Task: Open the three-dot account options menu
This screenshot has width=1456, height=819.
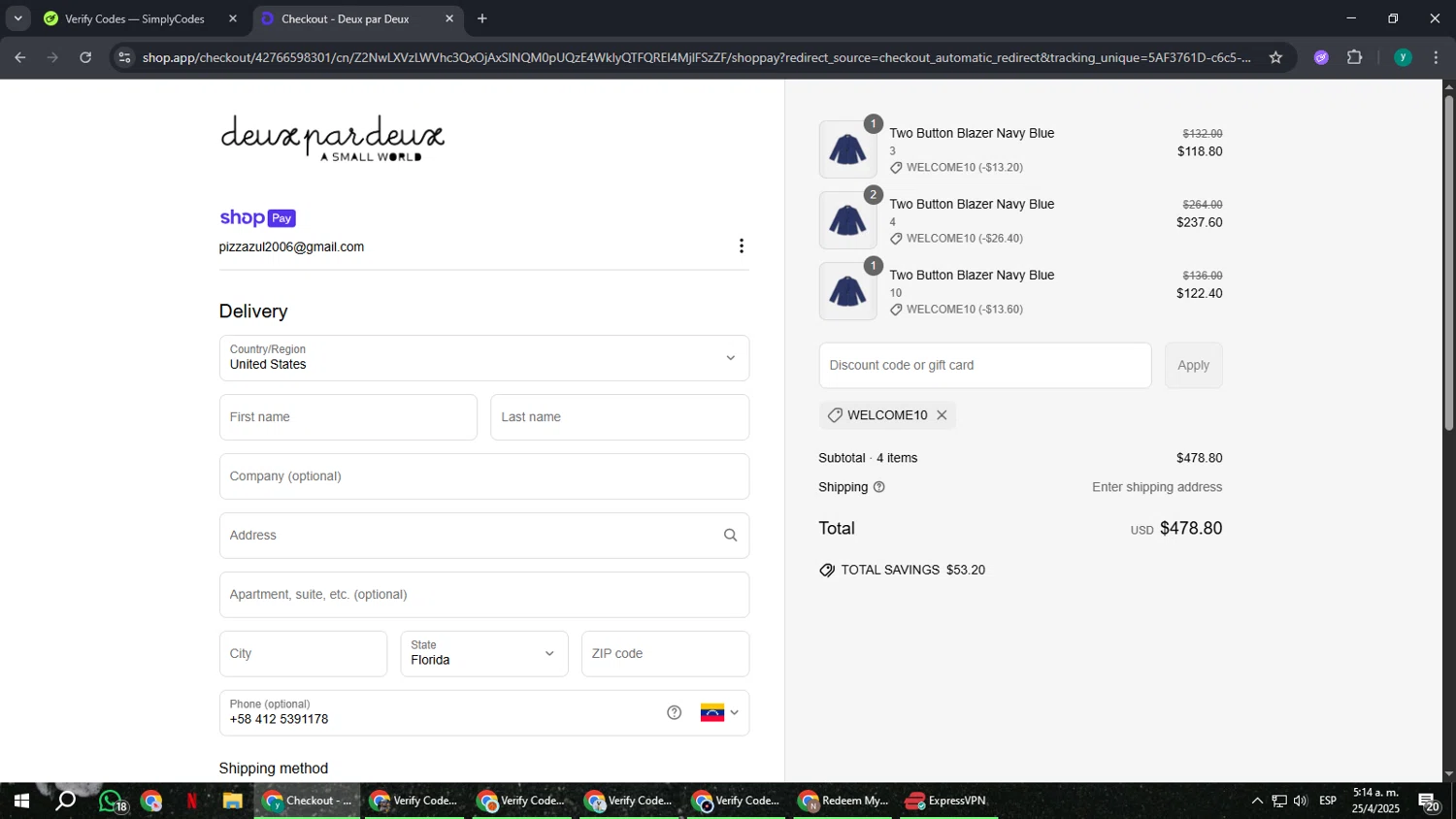Action: click(x=742, y=246)
